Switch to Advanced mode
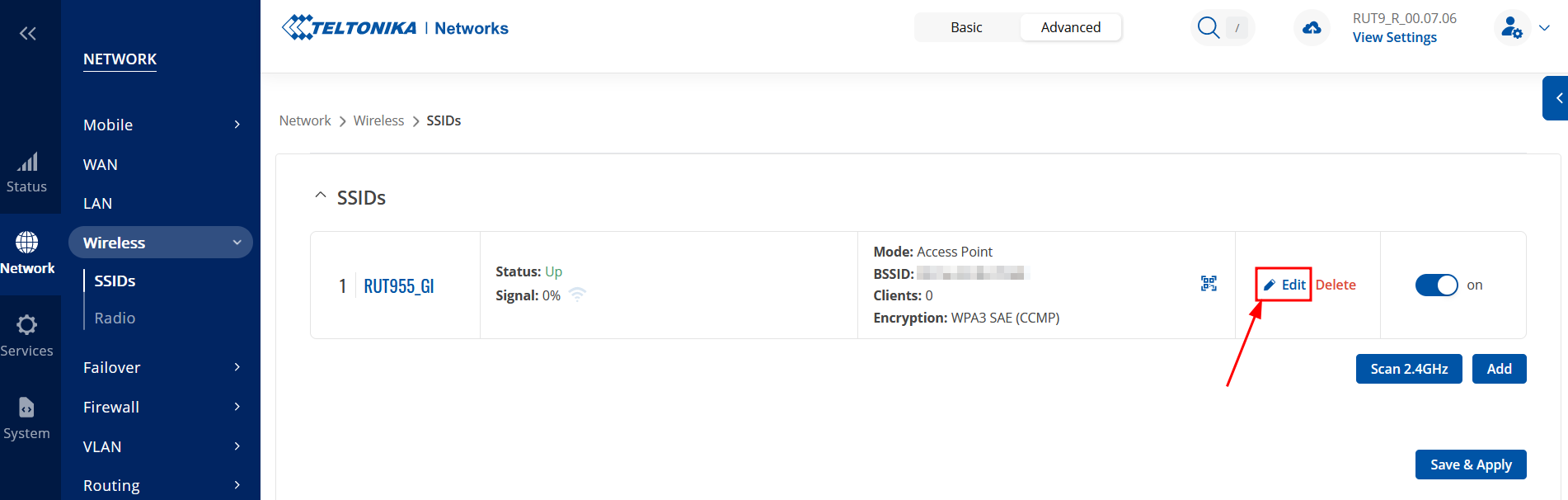 tap(1070, 27)
